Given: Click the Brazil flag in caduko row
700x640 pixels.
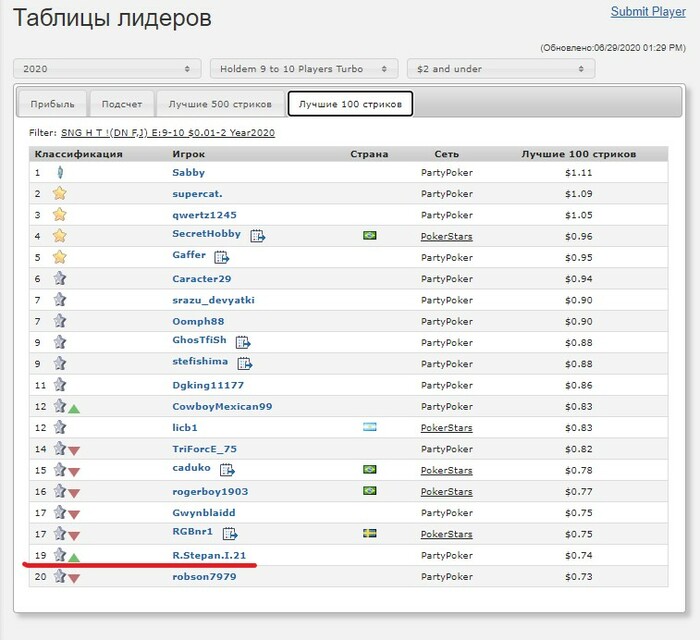Looking at the screenshot, I should tap(370, 470).
